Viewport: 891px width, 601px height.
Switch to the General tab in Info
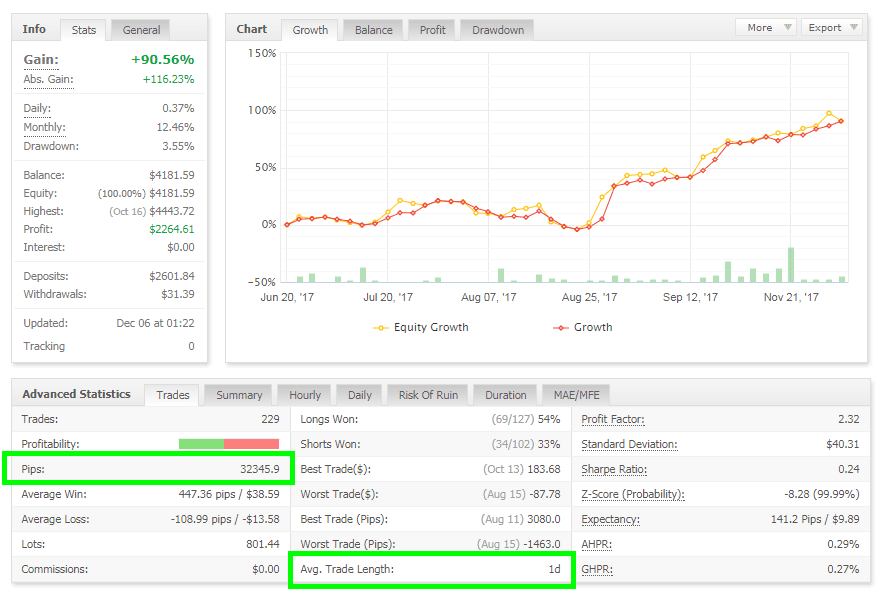pyautogui.click(x=141, y=30)
